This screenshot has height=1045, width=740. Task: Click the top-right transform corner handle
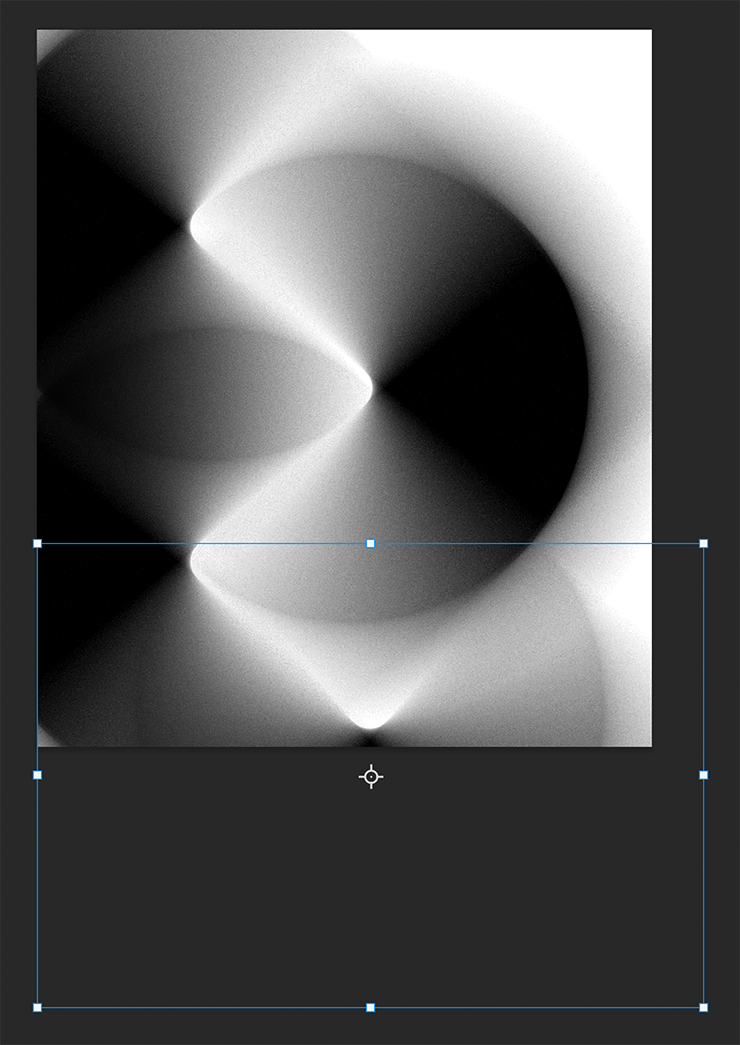pyautogui.click(x=703, y=544)
